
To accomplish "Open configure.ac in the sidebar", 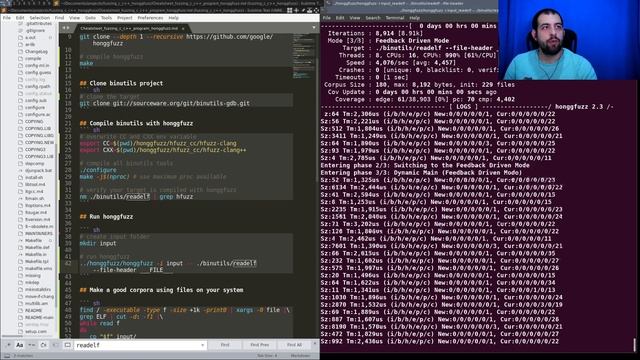I will [x=38, y=114].
